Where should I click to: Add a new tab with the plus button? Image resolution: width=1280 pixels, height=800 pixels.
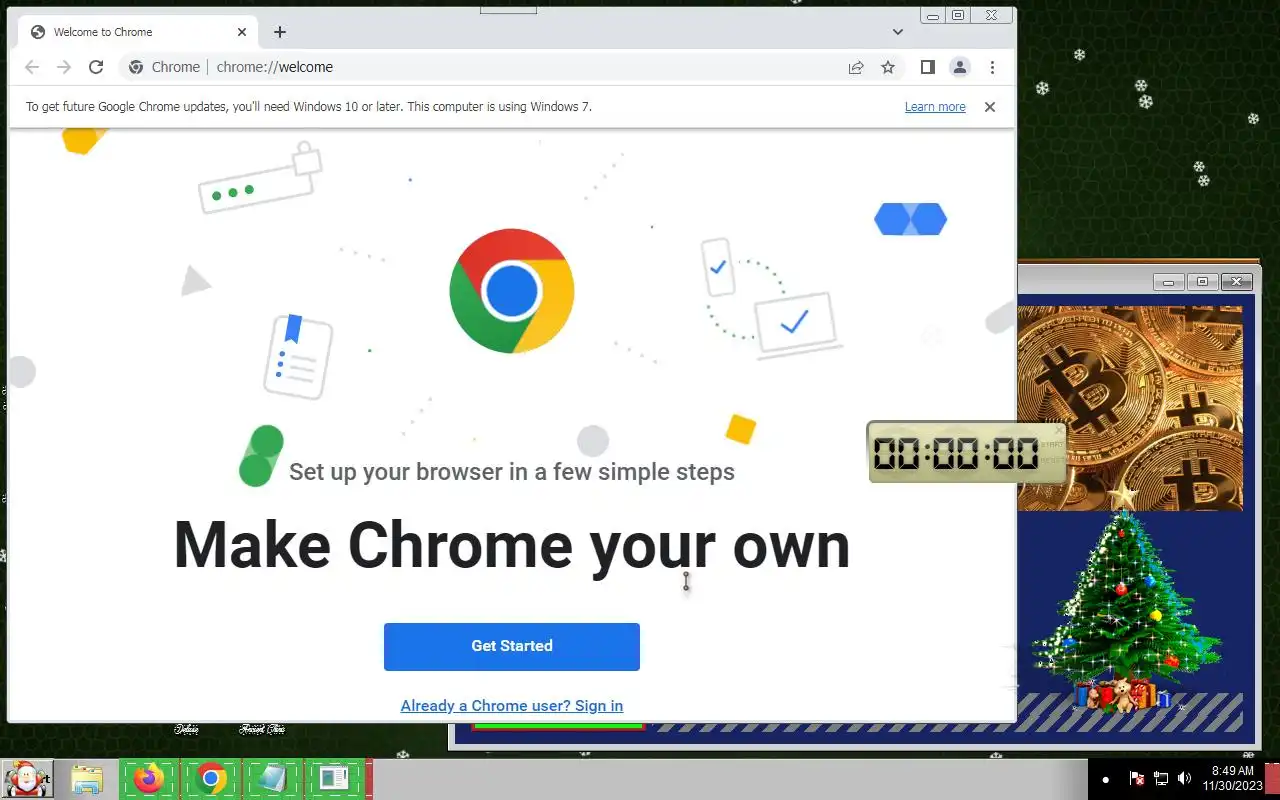coord(280,32)
